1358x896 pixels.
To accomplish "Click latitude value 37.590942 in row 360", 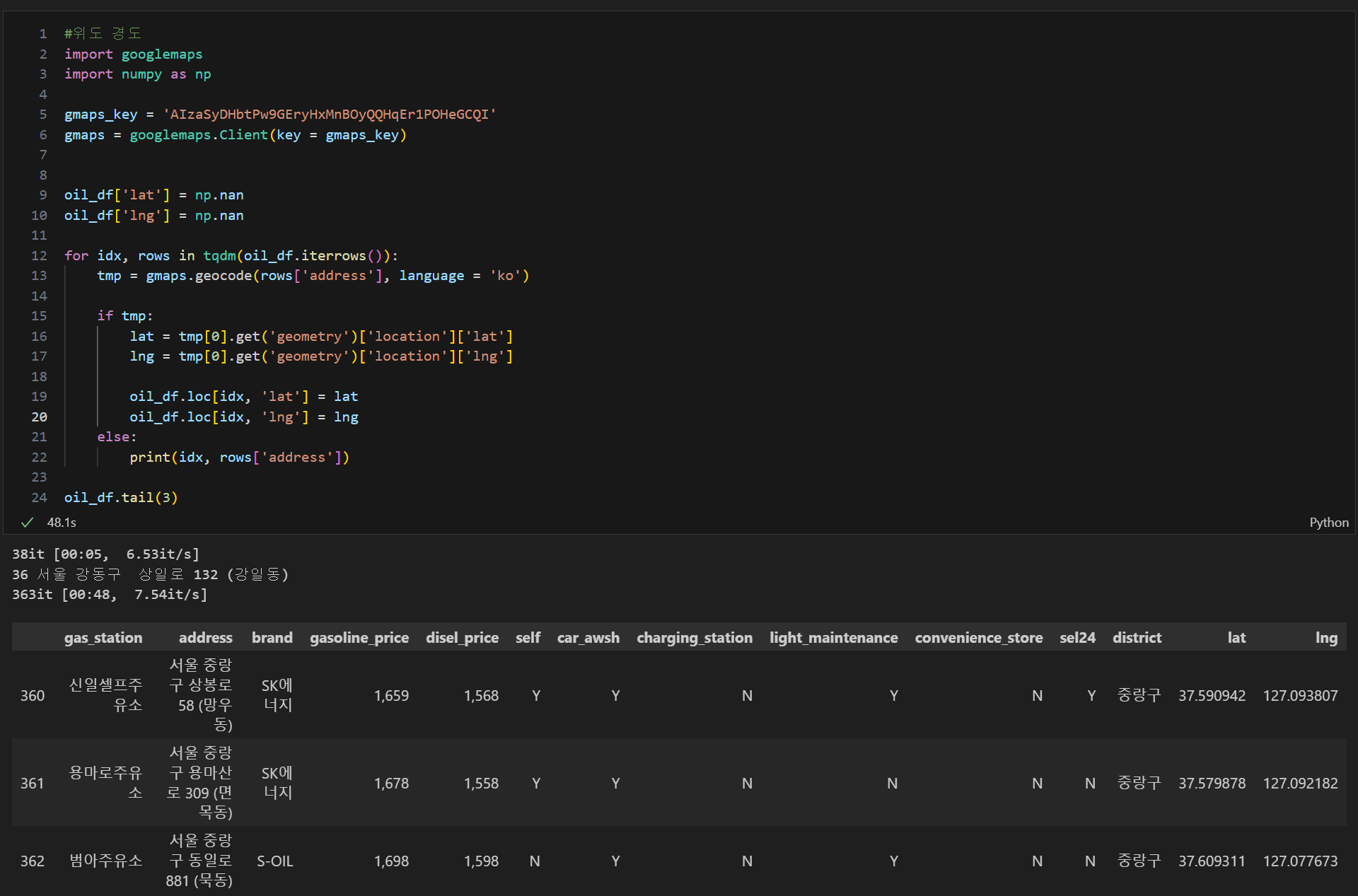I will point(1211,696).
